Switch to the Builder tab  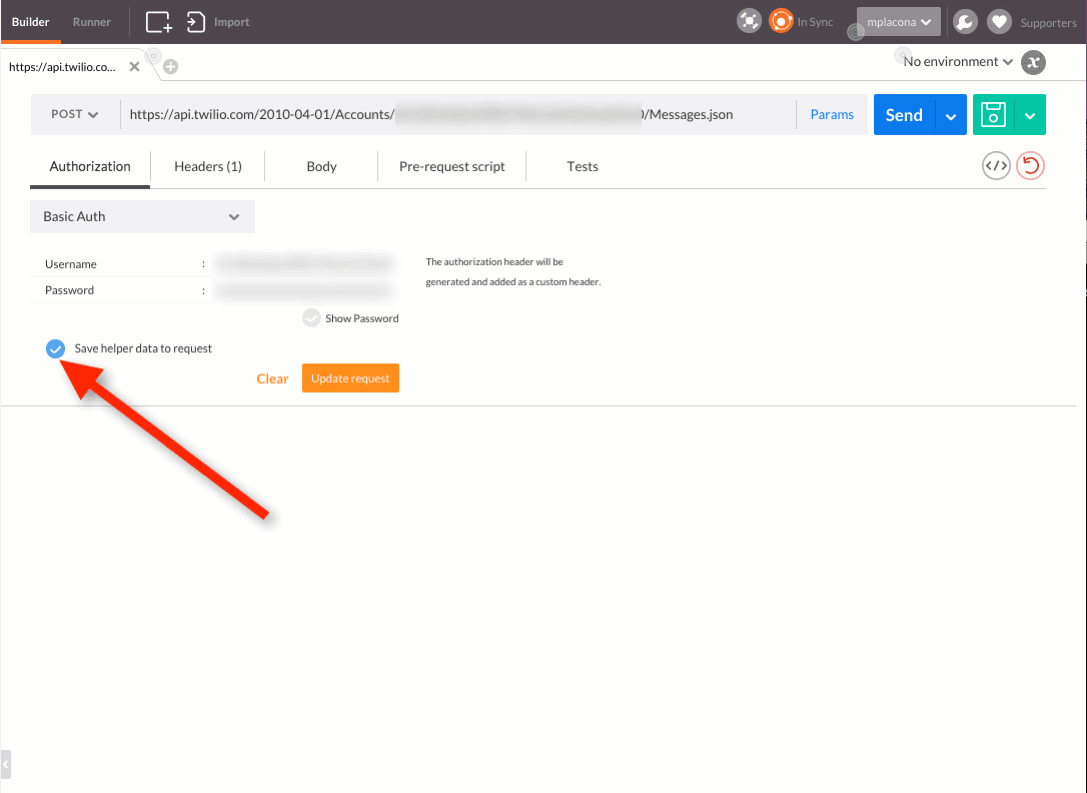[x=31, y=21]
